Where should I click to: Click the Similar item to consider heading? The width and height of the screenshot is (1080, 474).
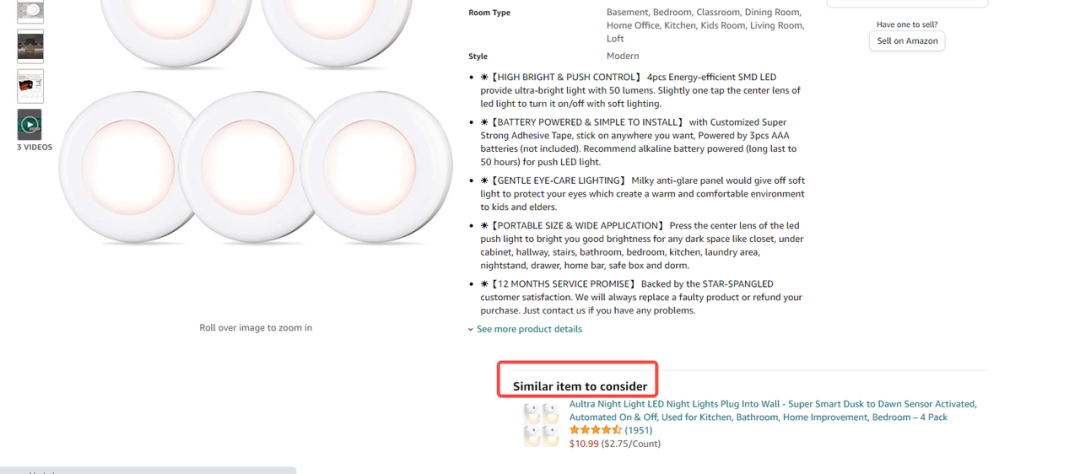pyautogui.click(x=580, y=386)
